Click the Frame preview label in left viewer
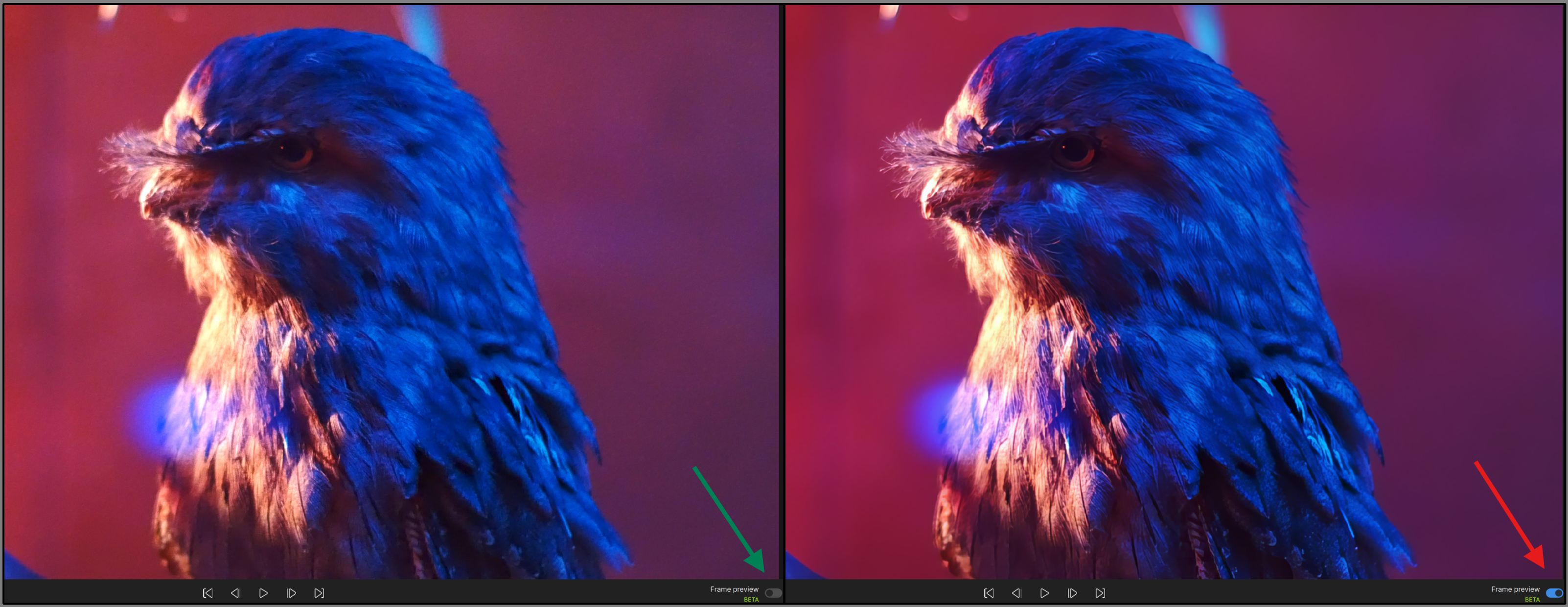The height and width of the screenshot is (607, 1568). coord(734,589)
